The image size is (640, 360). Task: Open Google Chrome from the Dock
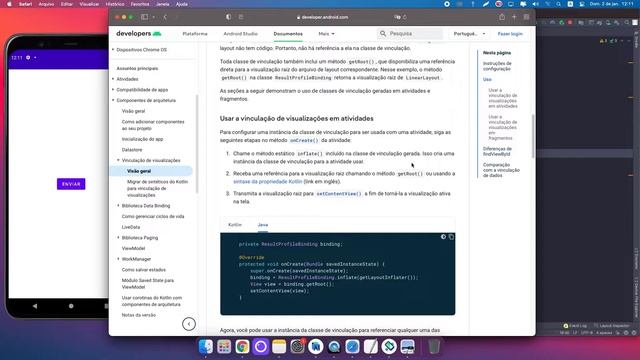[x=242, y=347]
